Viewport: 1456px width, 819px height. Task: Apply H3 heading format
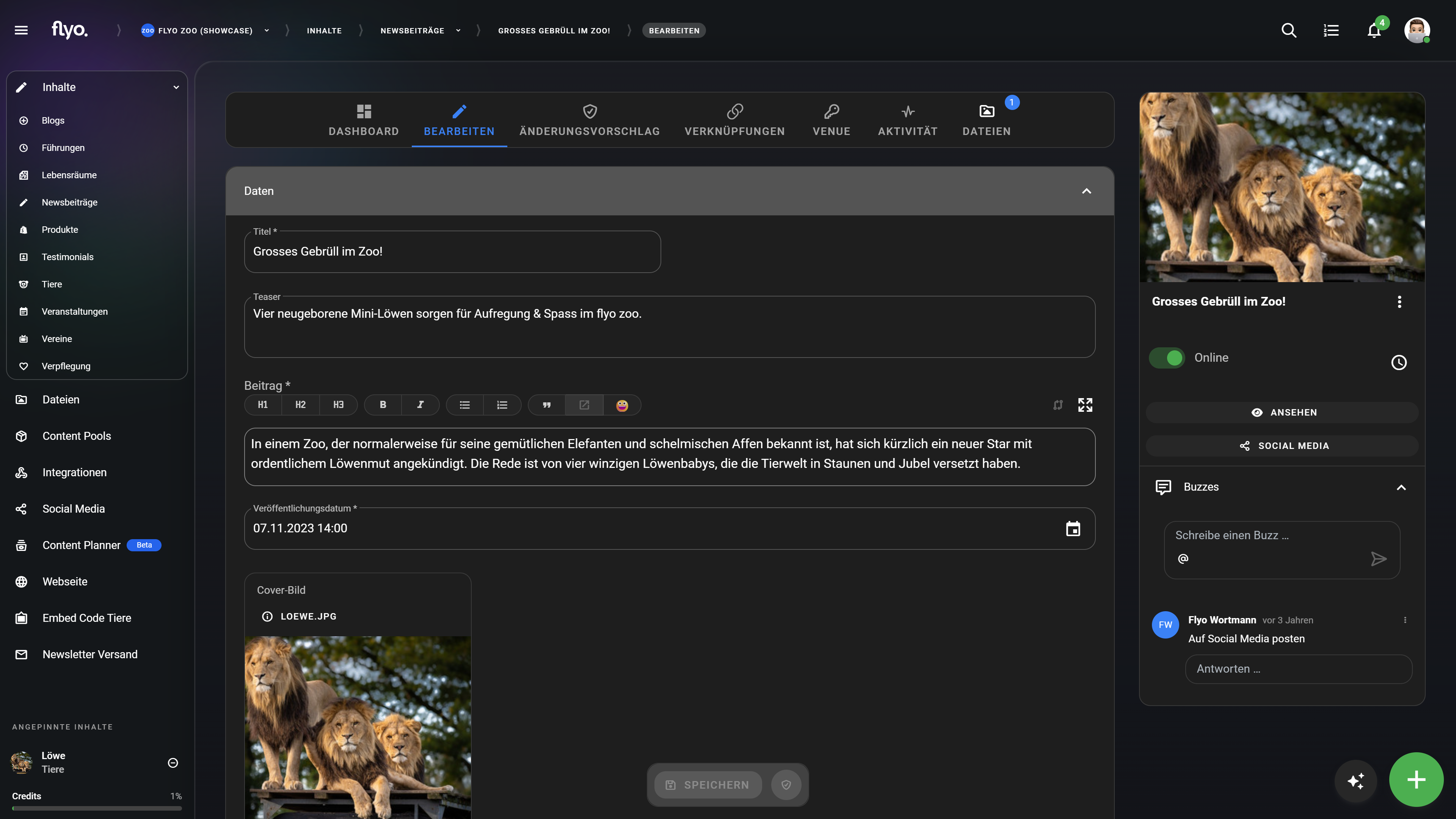click(x=338, y=405)
